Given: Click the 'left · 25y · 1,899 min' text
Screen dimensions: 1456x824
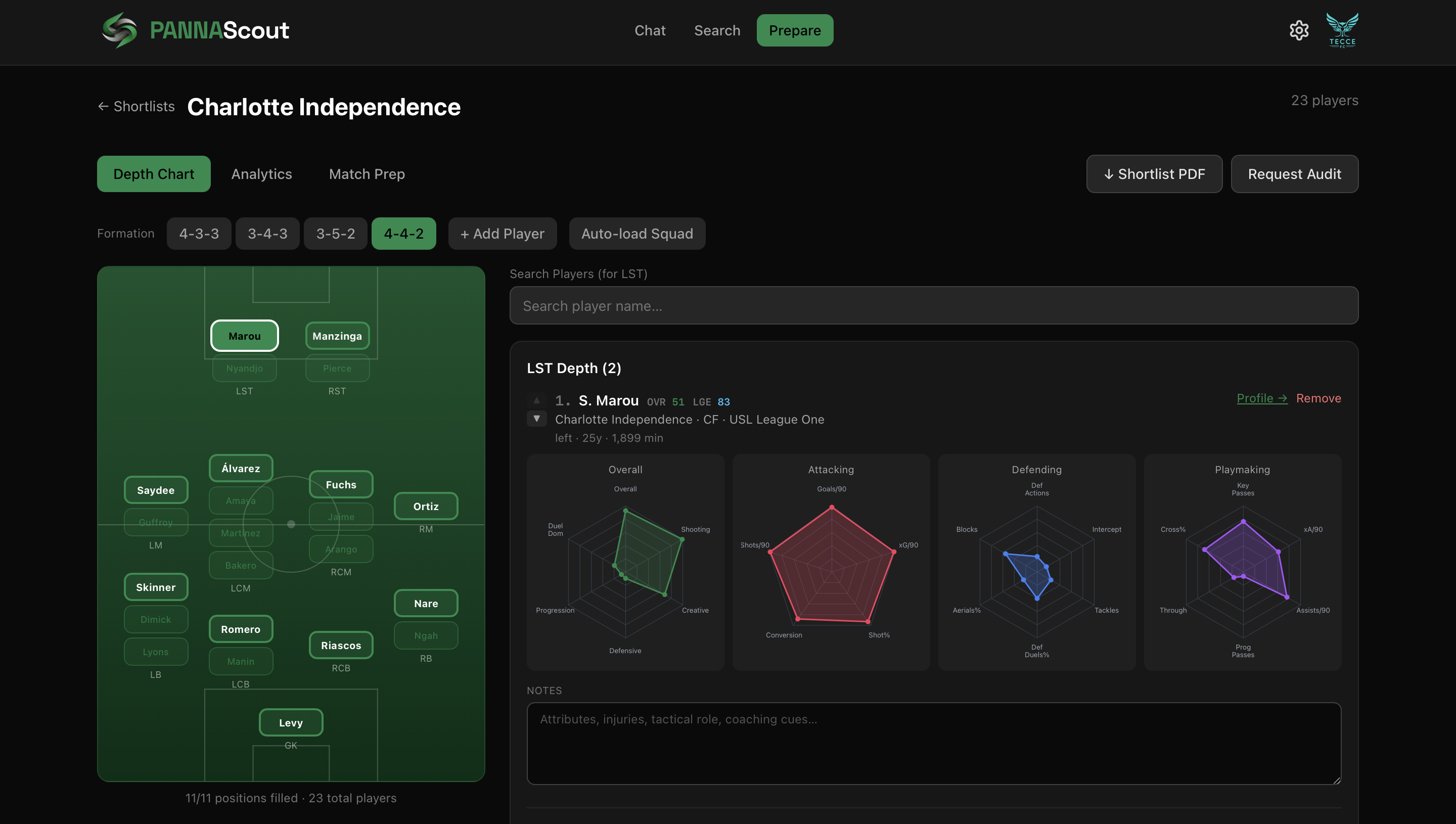Looking at the screenshot, I should pyautogui.click(x=609, y=438).
